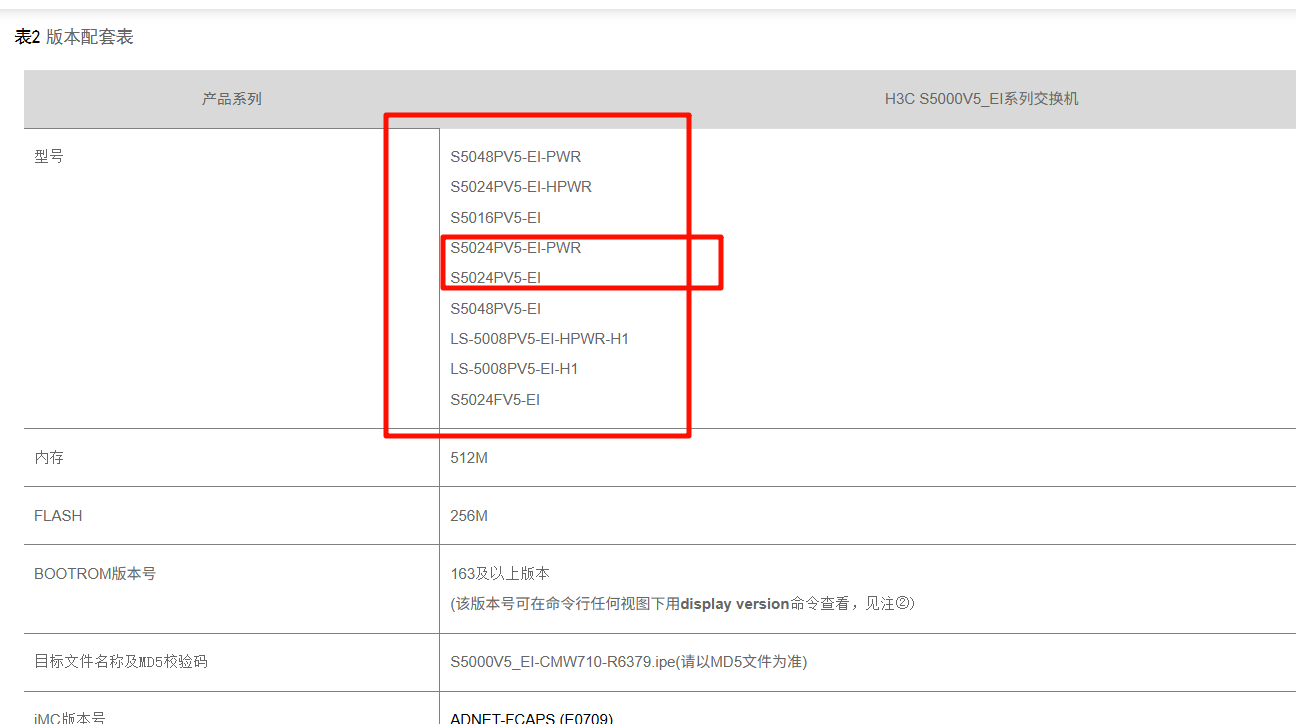Screen dimensions: 1296x724
Task: Select the 产品系列 column header
Action: point(231,99)
